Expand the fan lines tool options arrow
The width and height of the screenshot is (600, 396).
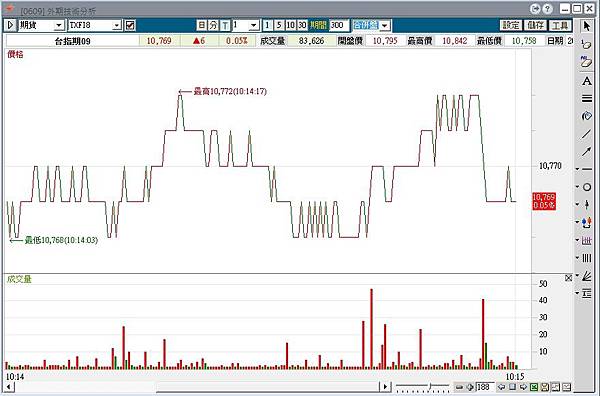click(577, 275)
